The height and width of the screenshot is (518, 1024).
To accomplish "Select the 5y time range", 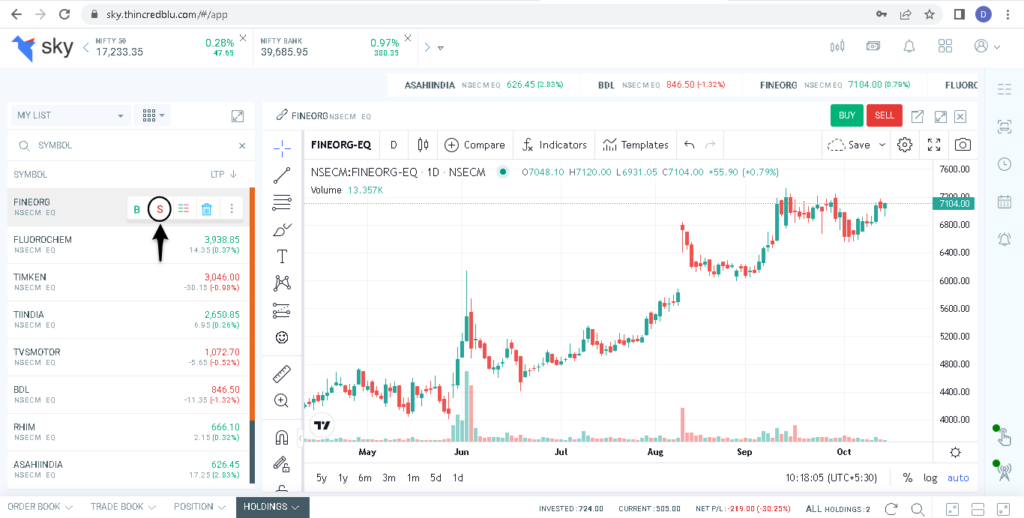I will (x=321, y=478).
